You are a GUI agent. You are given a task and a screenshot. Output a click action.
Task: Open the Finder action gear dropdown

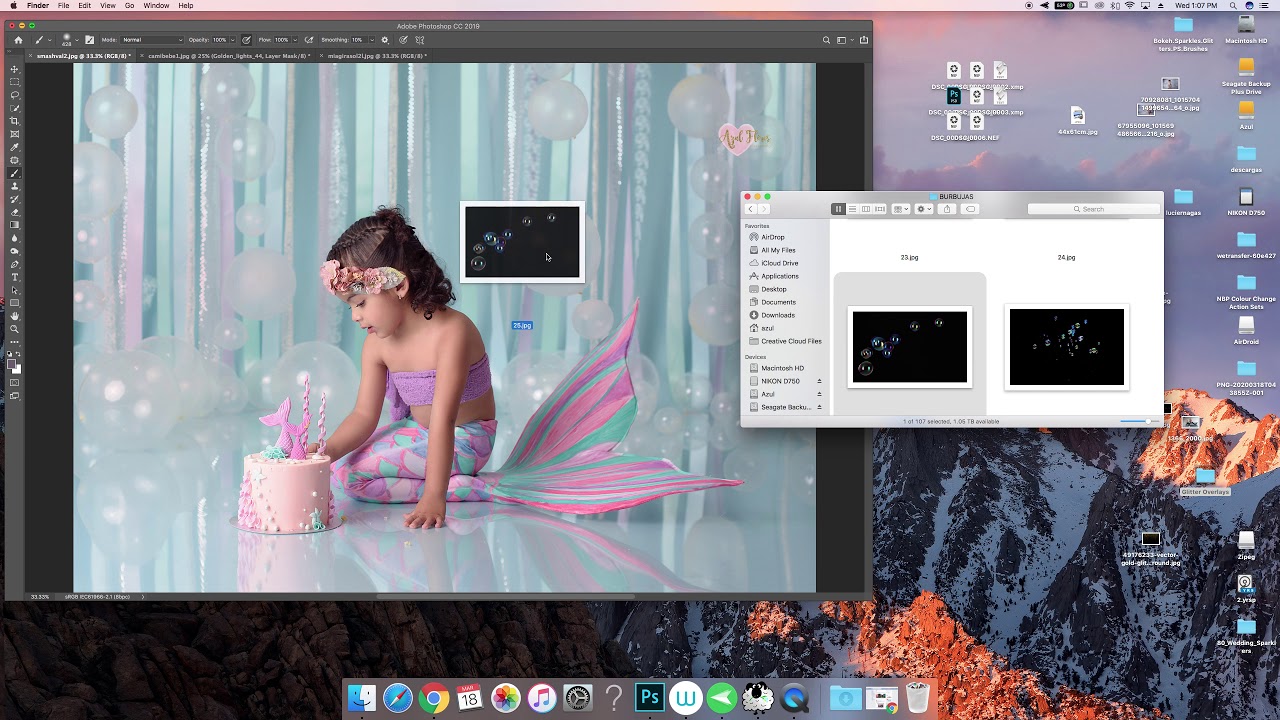[x=924, y=209]
